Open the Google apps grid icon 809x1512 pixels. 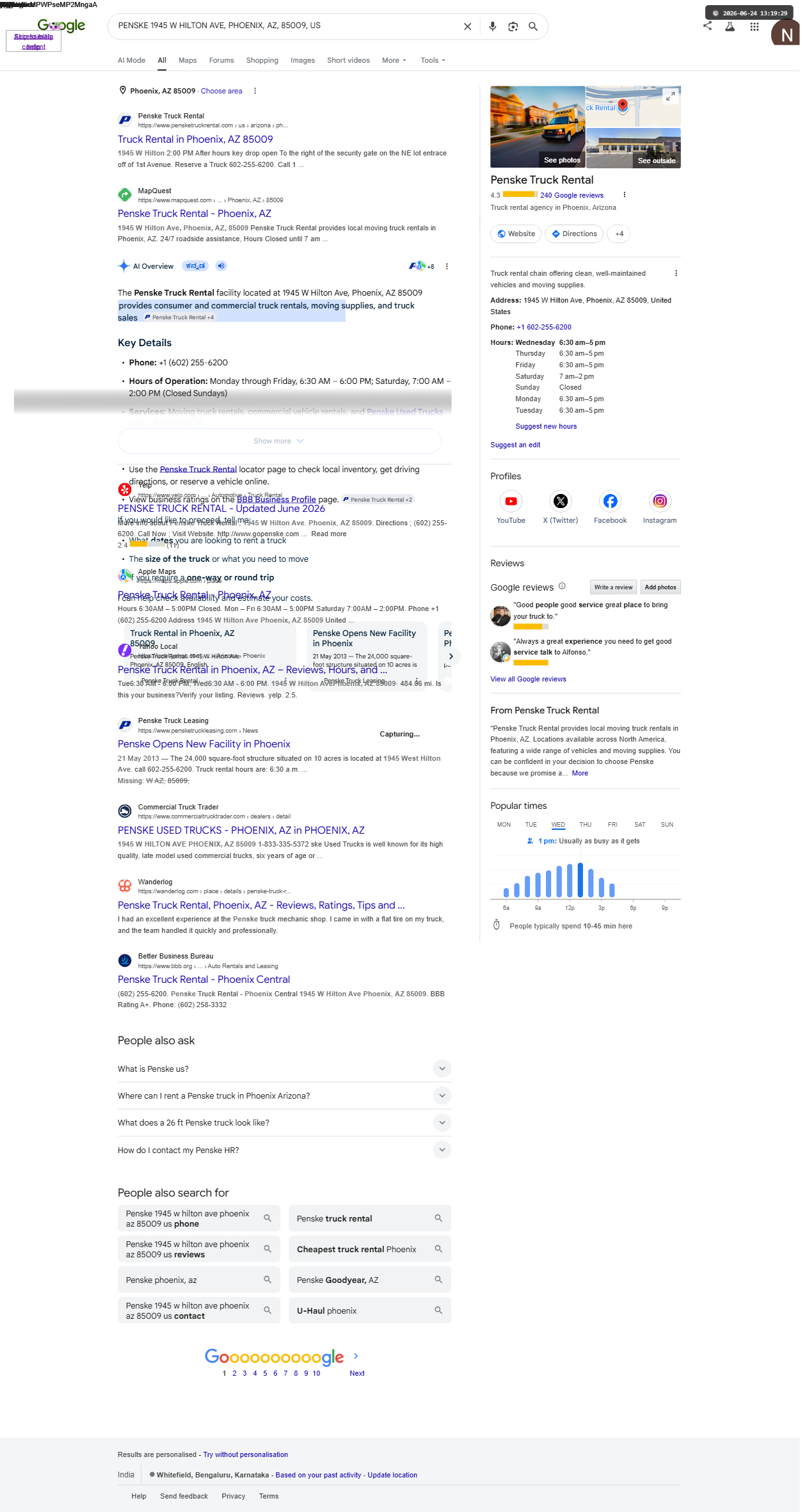pyautogui.click(x=754, y=26)
